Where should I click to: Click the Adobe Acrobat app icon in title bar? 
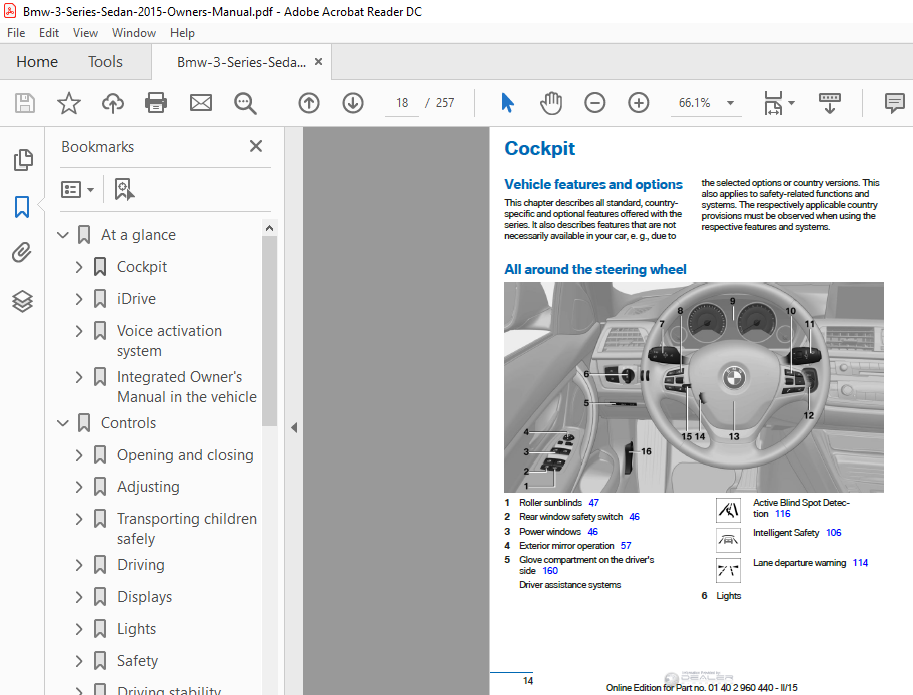point(10,11)
